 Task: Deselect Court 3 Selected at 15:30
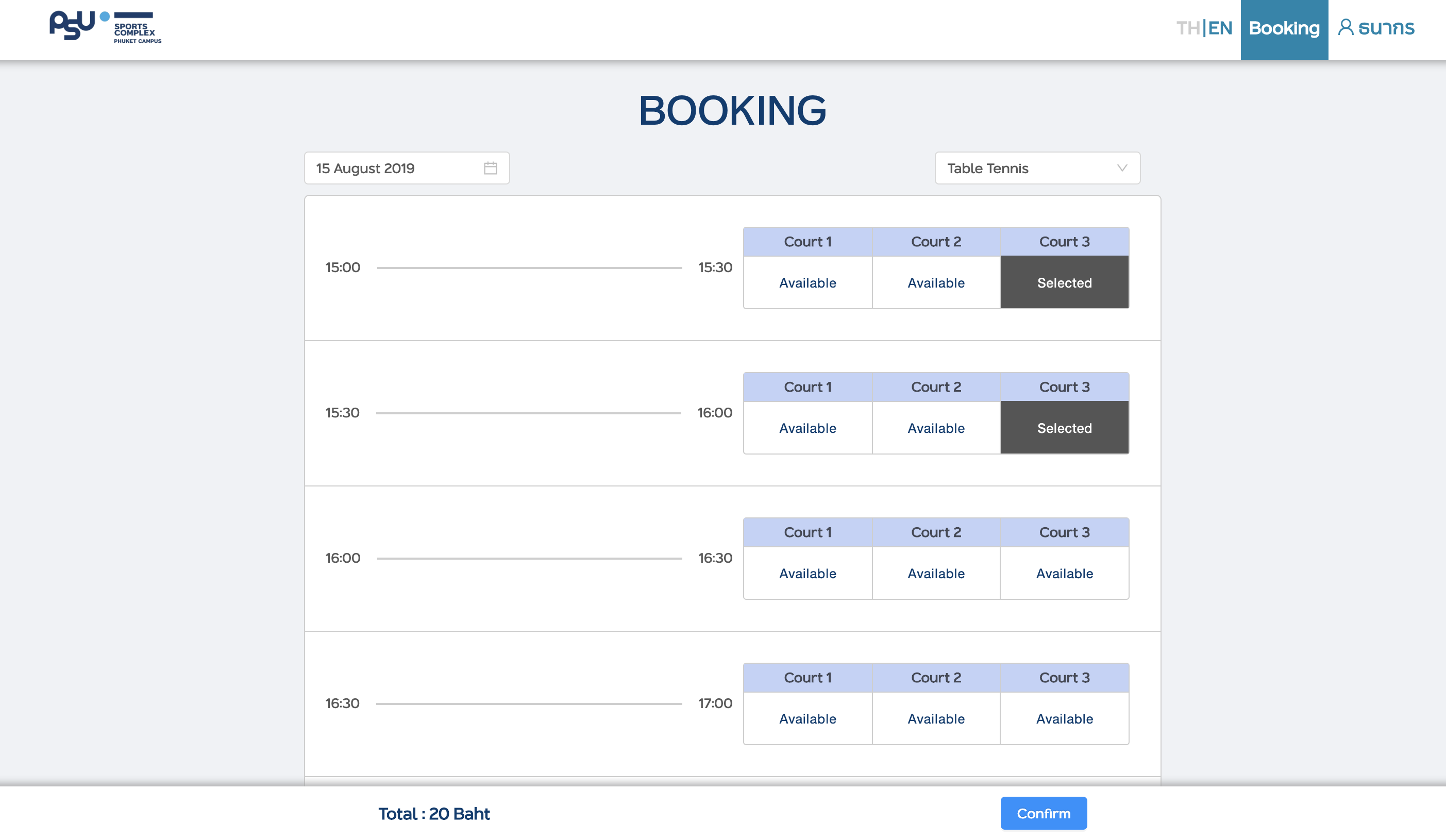1065,428
